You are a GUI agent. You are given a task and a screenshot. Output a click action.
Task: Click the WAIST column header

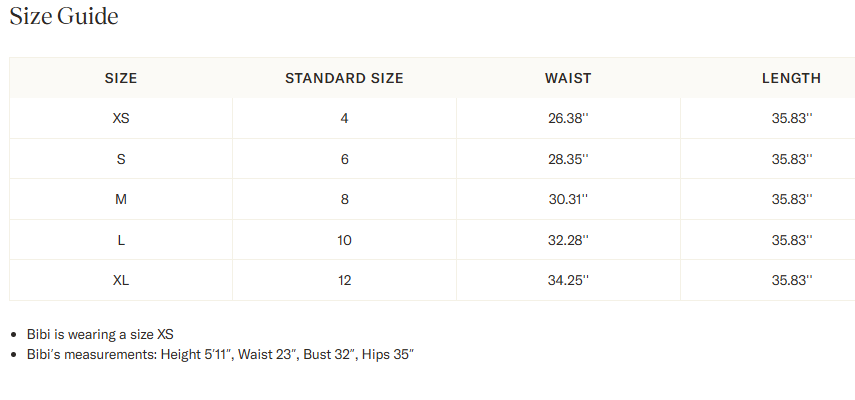click(x=568, y=78)
